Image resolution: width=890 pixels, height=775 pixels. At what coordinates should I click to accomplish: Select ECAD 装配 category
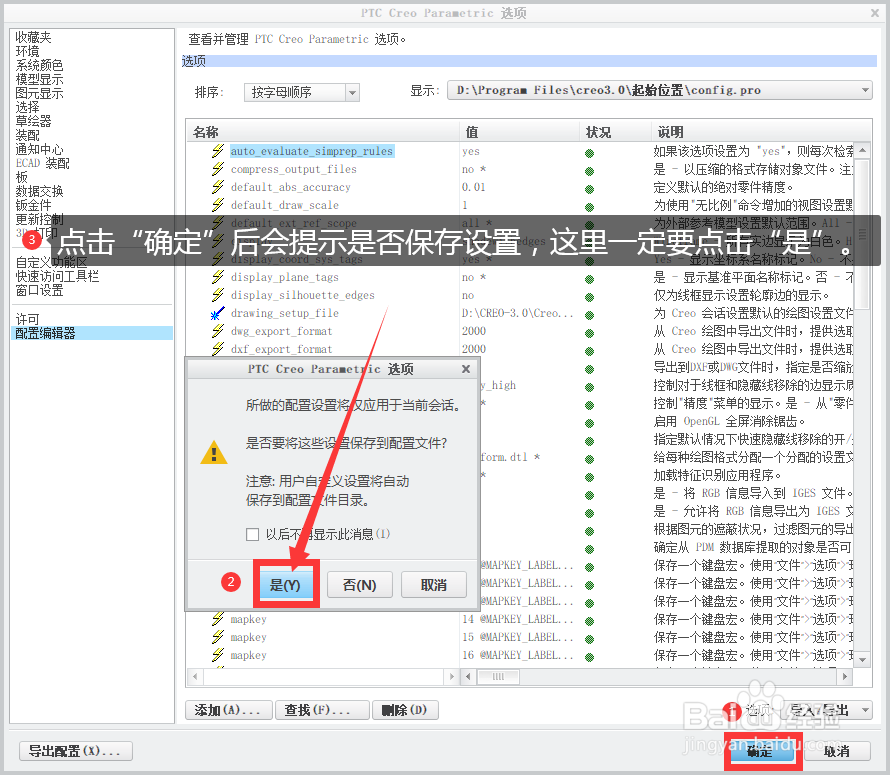pyautogui.click(x=43, y=164)
